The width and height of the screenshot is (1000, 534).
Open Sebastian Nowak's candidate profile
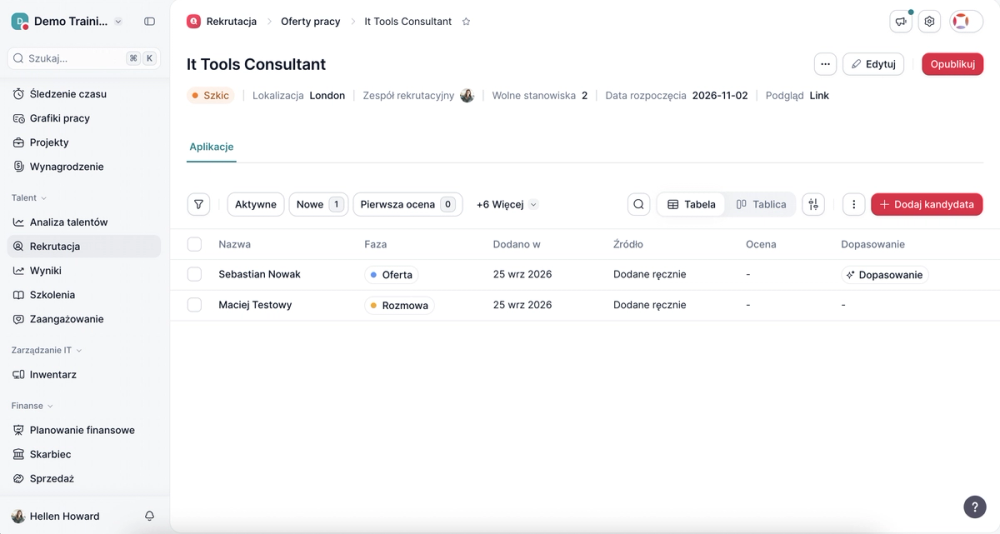[260, 274]
